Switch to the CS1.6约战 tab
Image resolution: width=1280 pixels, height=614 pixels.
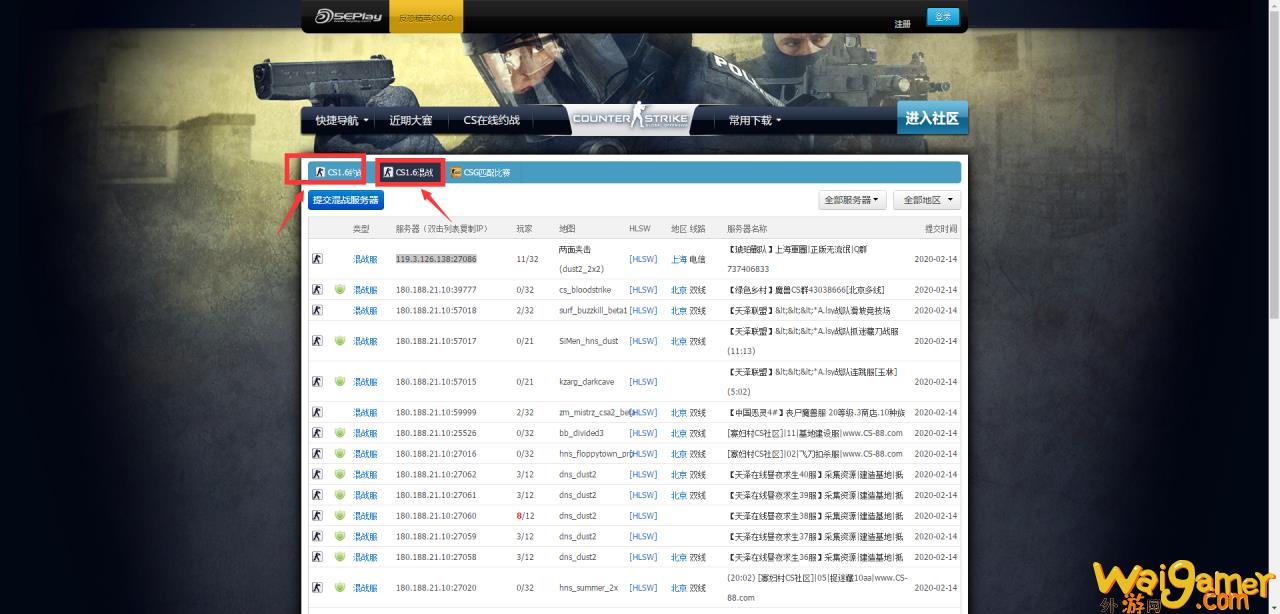(337, 172)
